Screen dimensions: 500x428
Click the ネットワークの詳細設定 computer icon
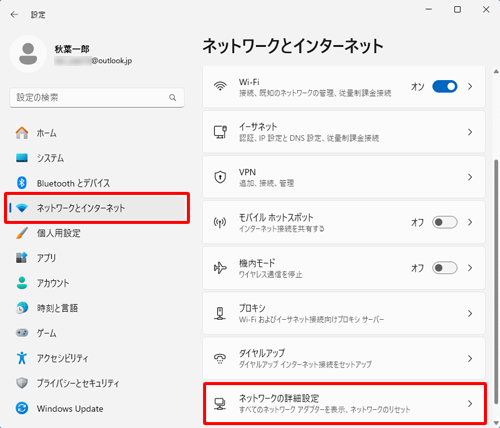220,404
